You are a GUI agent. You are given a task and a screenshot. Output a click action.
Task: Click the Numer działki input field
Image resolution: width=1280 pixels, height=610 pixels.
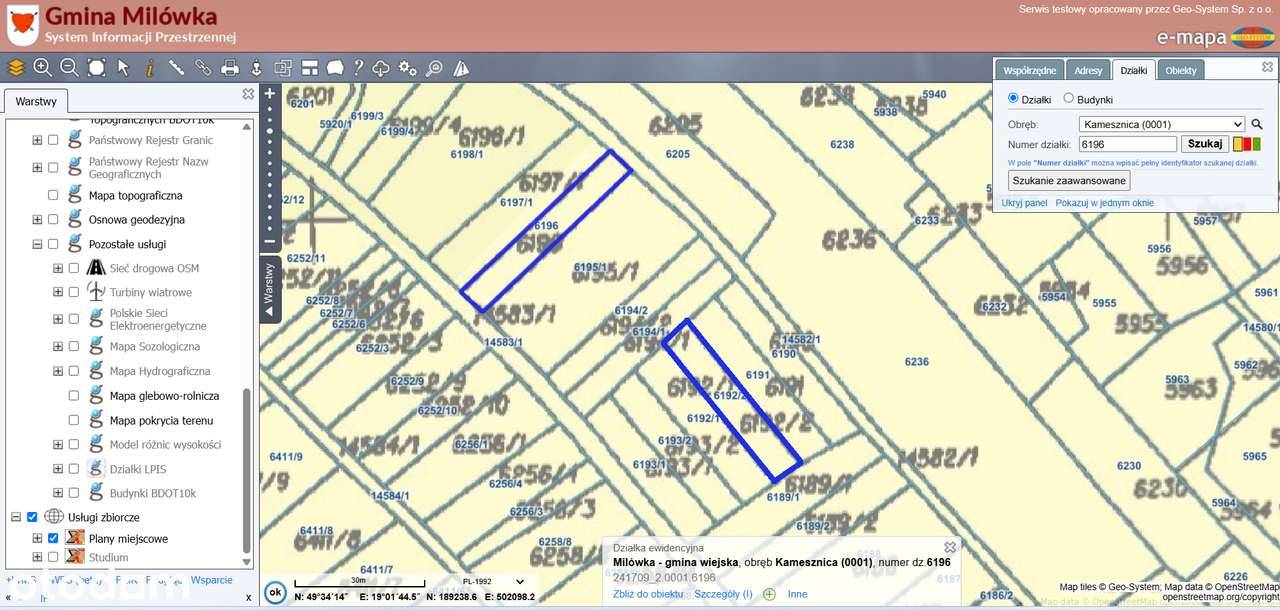[1128, 144]
